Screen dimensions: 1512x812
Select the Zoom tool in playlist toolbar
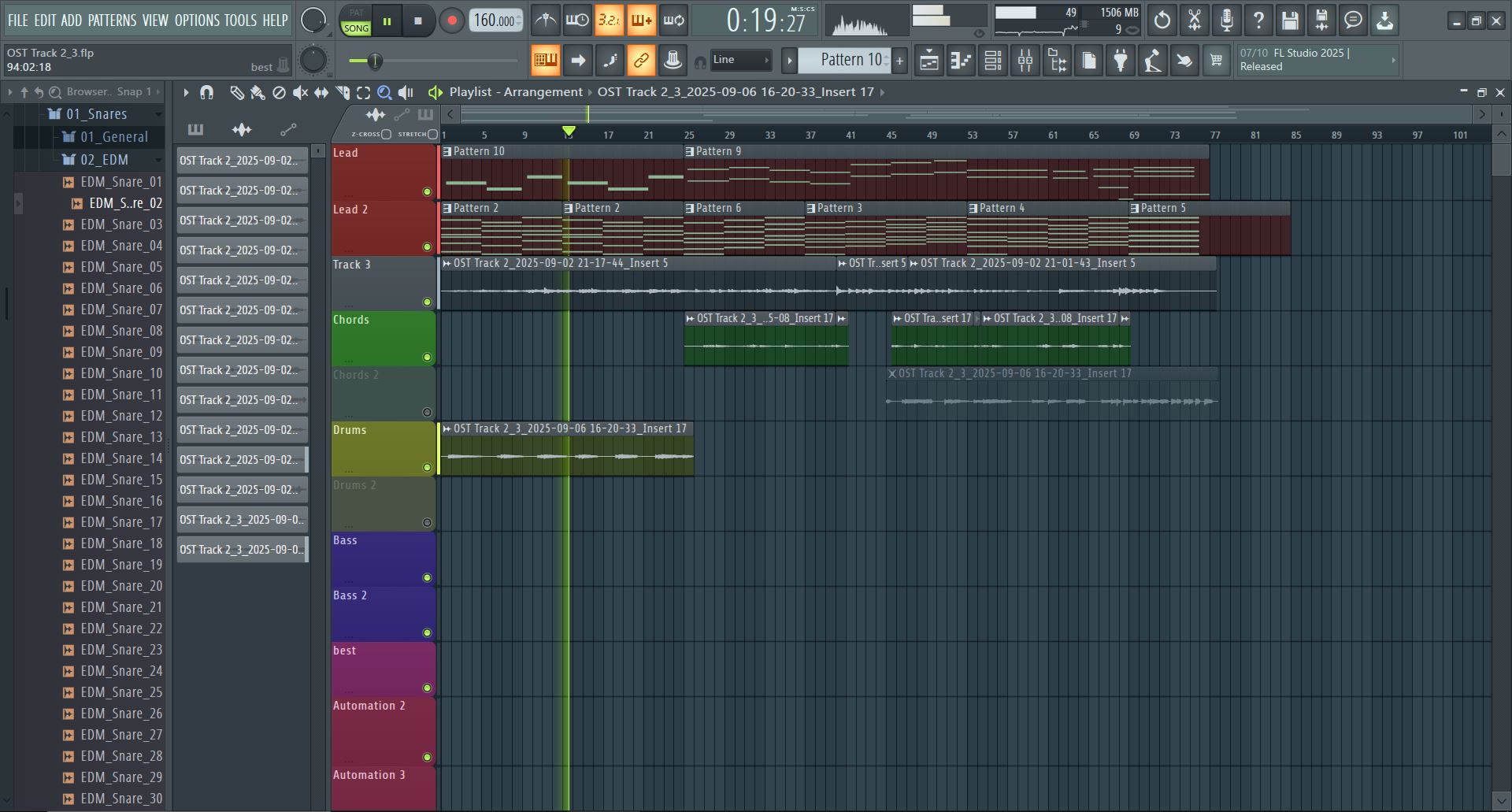pos(384,93)
